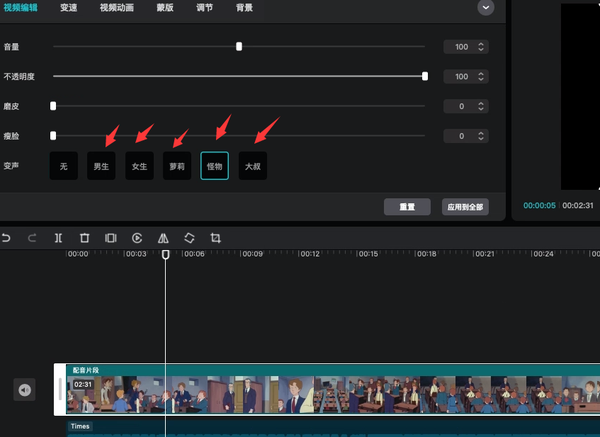Image resolution: width=600 pixels, height=437 pixels.
Task: Click the timeline playhead marker
Action: (x=165, y=254)
